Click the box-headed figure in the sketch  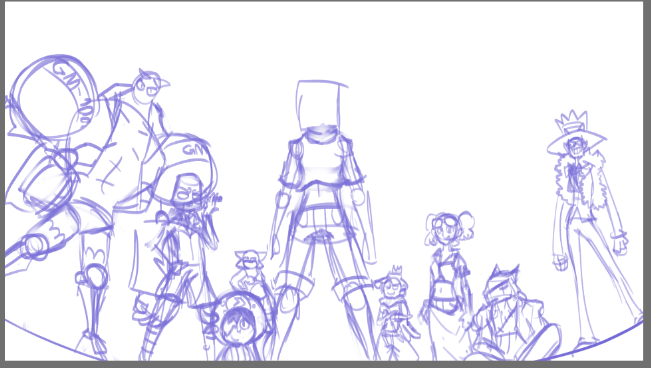322,220
